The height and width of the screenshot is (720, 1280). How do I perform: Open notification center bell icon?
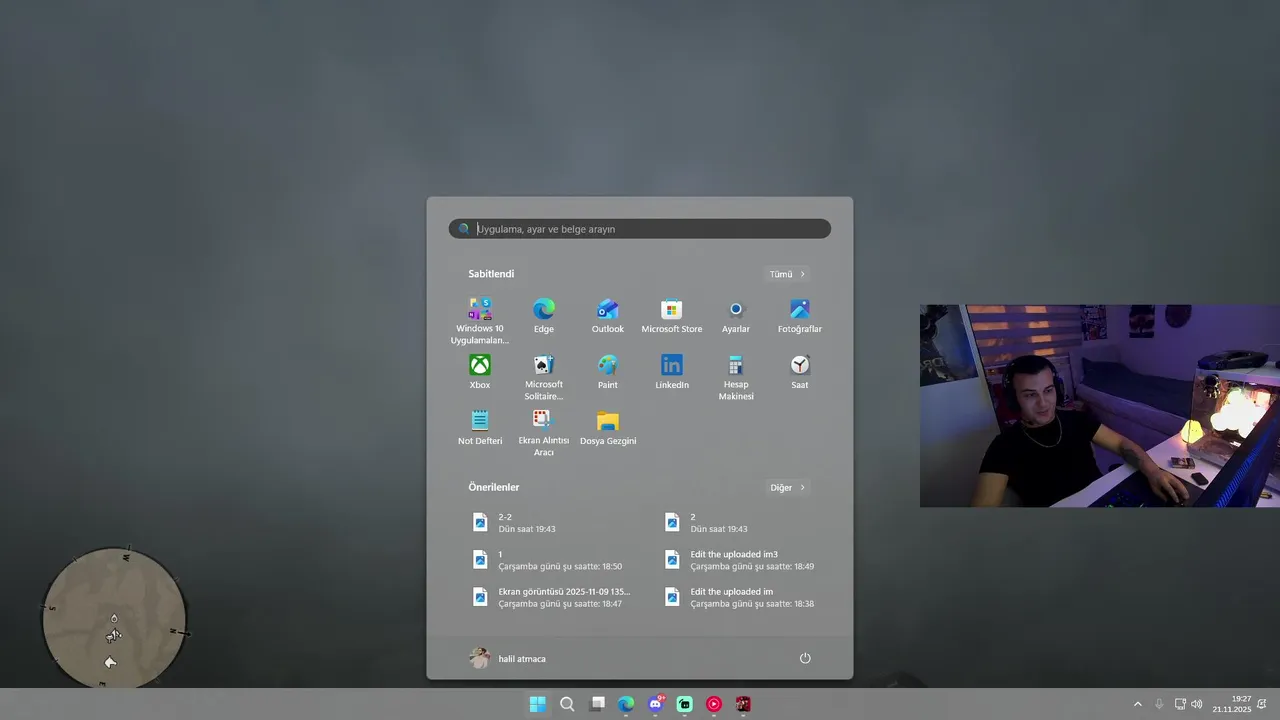click(x=1262, y=704)
